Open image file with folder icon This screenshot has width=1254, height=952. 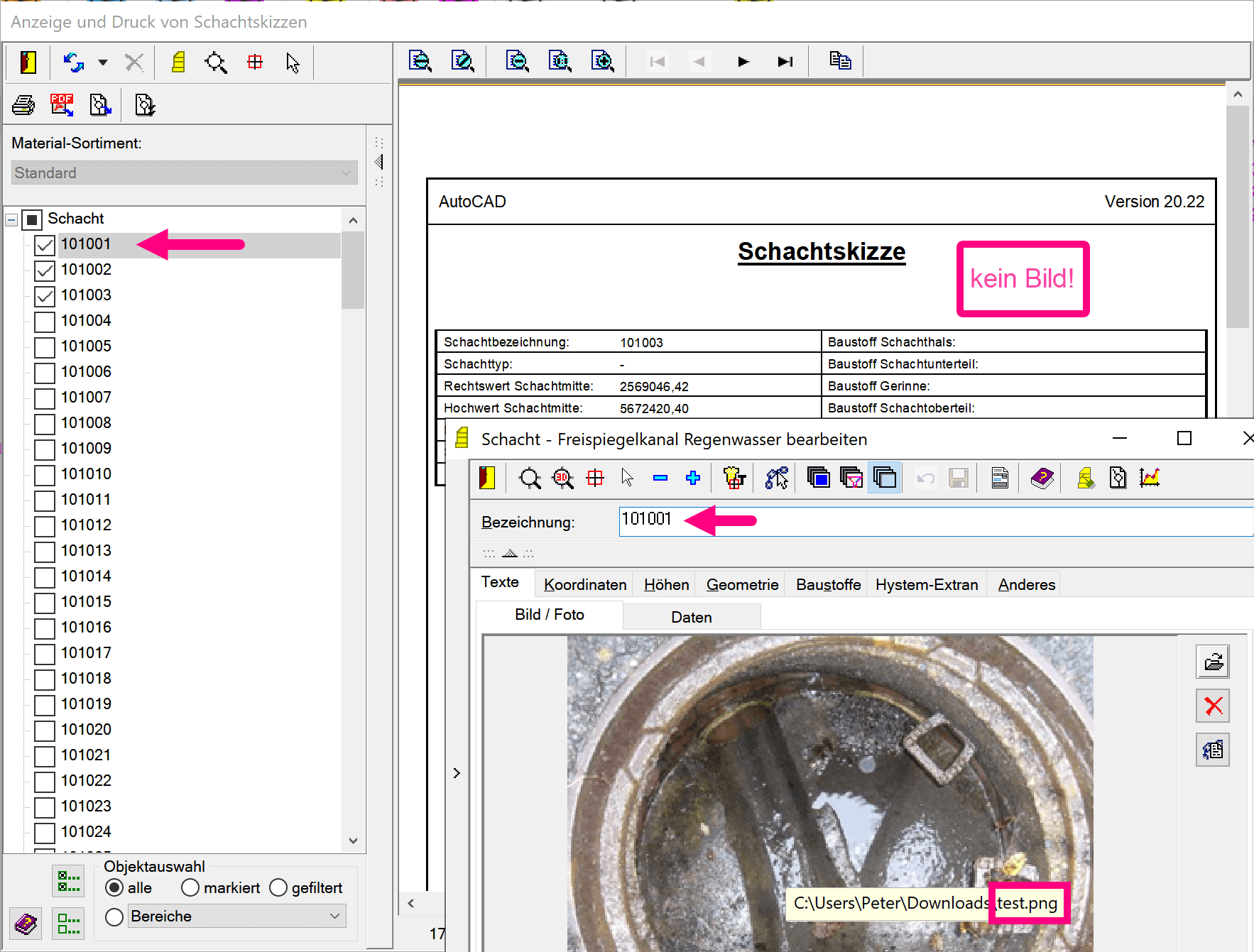click(x=1213, y=662)
